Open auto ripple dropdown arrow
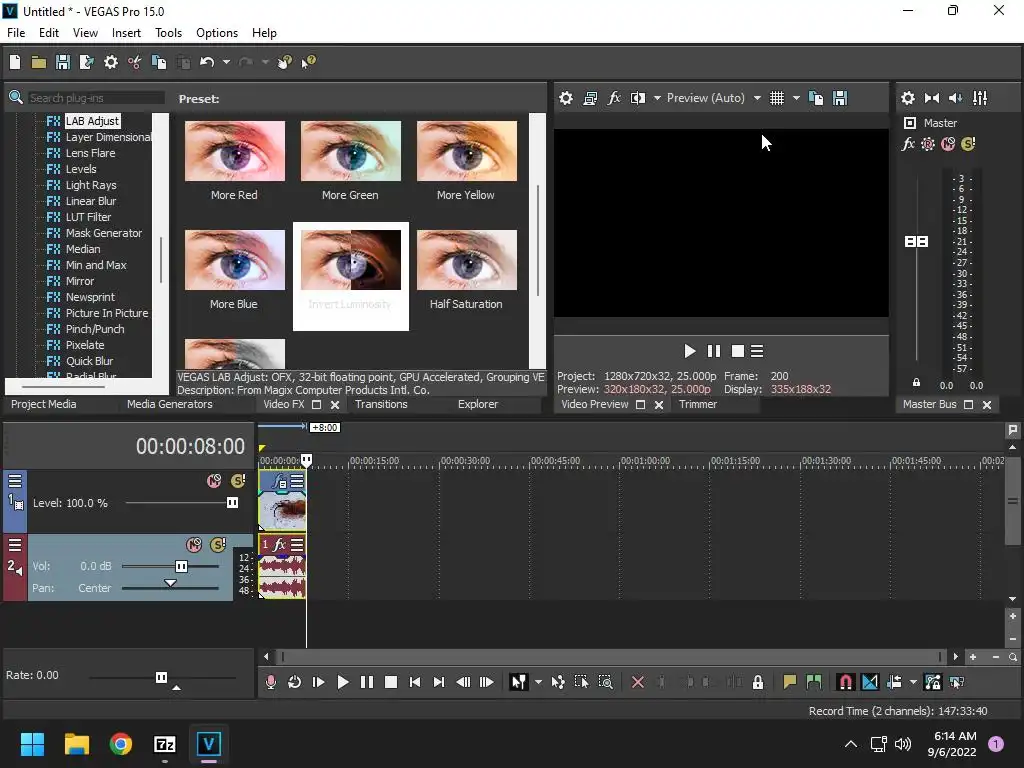Image resolution: width=1024 pixels, height=768 pixels. pyautogui.click(x=913, y=682)
